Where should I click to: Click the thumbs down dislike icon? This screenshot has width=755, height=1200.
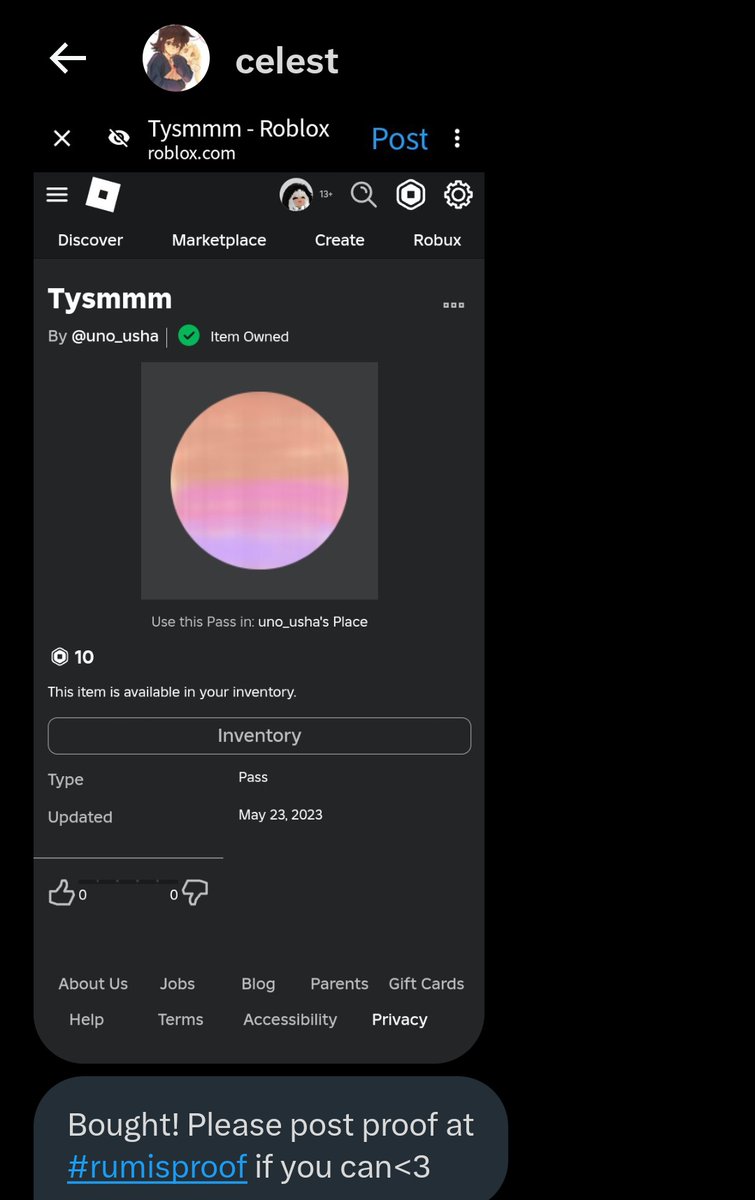pos(195,893)
